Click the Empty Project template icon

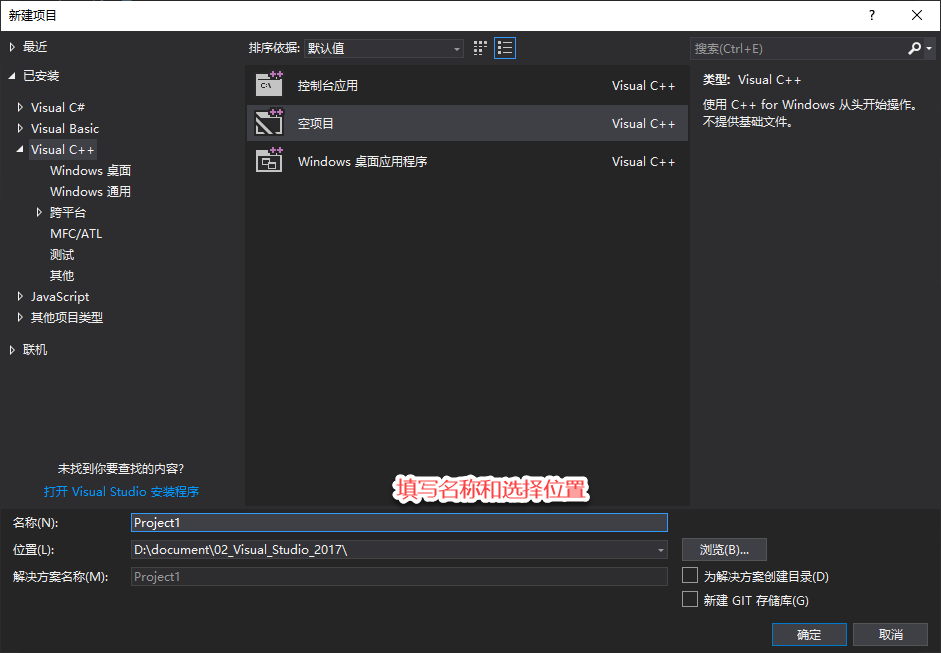click(269, 123)
